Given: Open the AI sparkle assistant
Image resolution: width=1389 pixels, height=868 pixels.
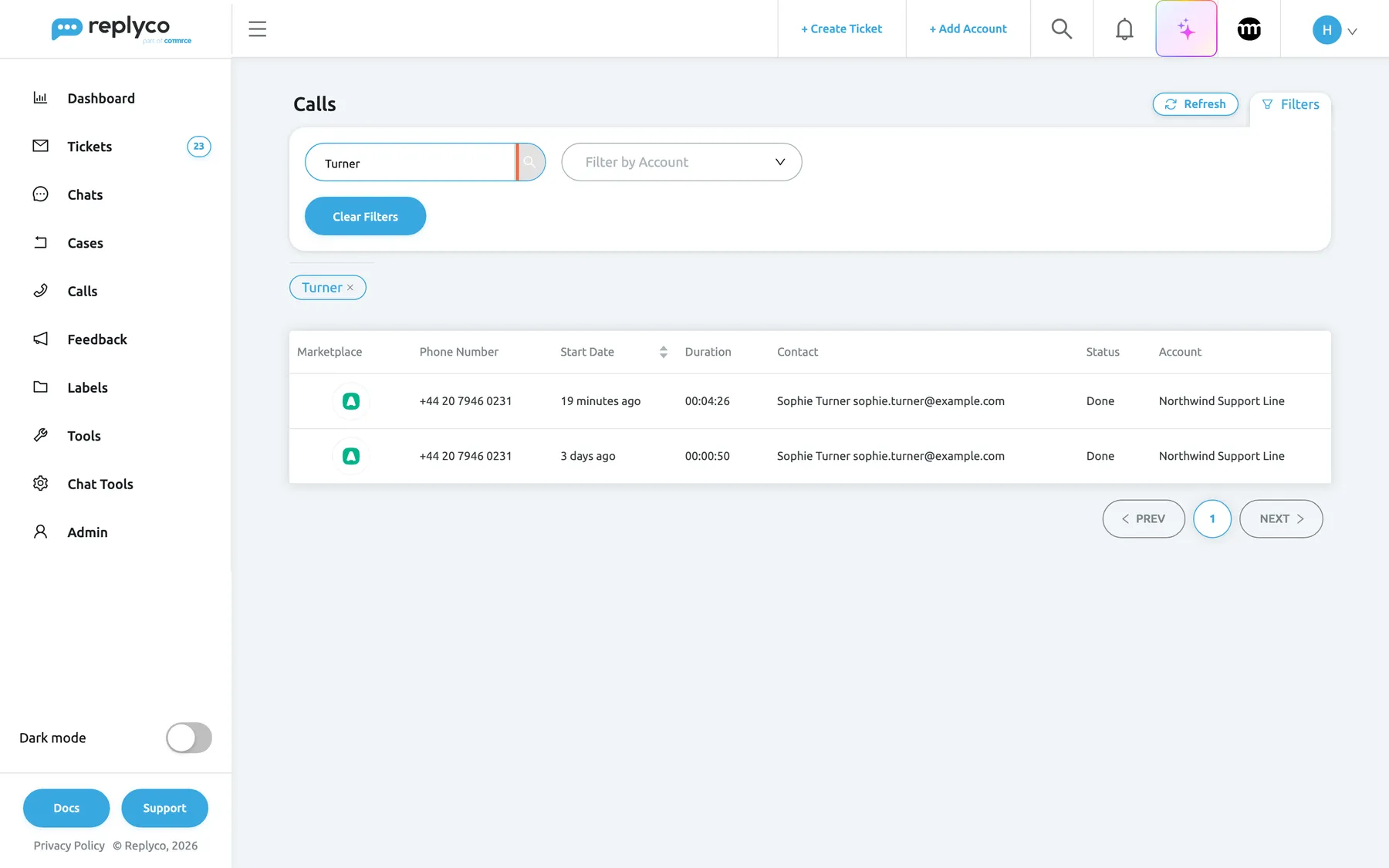Looking at the screenshot, I should pyautogui.click(x=1186, y=29).
